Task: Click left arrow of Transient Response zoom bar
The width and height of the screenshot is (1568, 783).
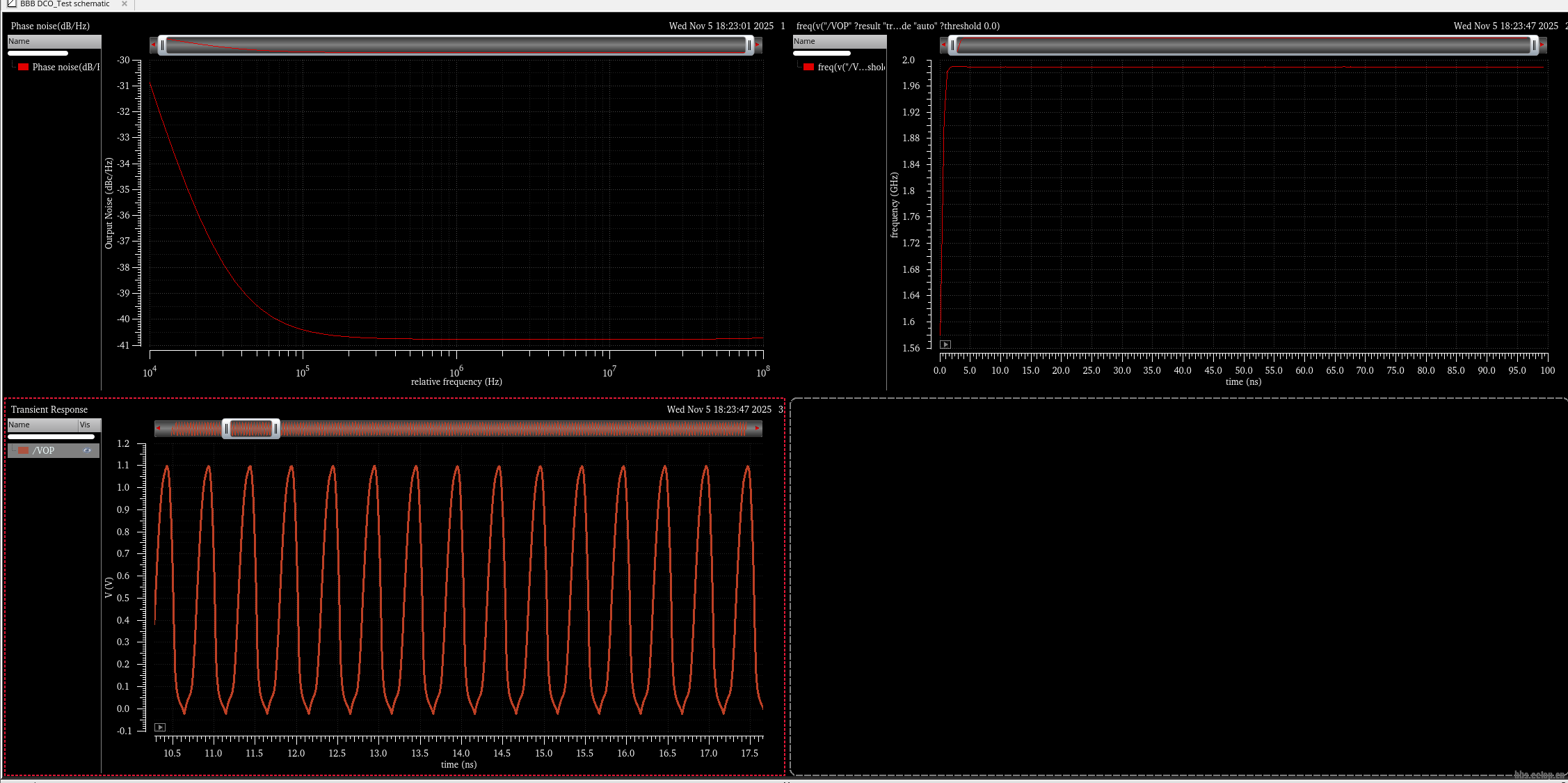Action: point(158,429)
